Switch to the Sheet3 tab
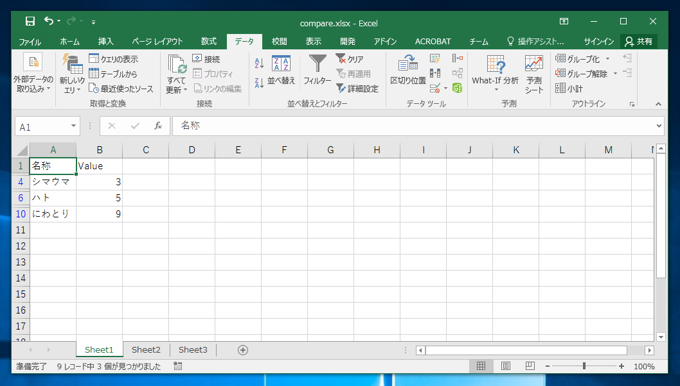This screenshot has width=680, height=386. click(x=193, y=350)
